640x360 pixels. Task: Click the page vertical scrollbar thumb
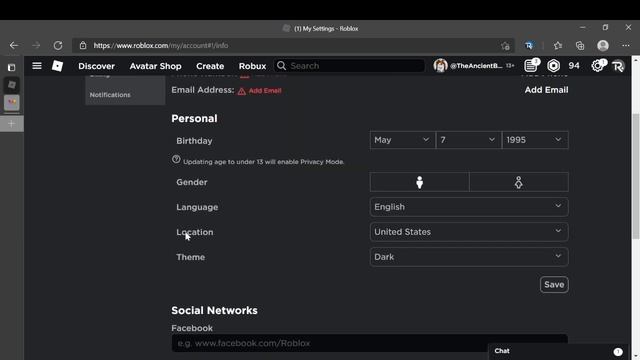(x=636, y=176)
